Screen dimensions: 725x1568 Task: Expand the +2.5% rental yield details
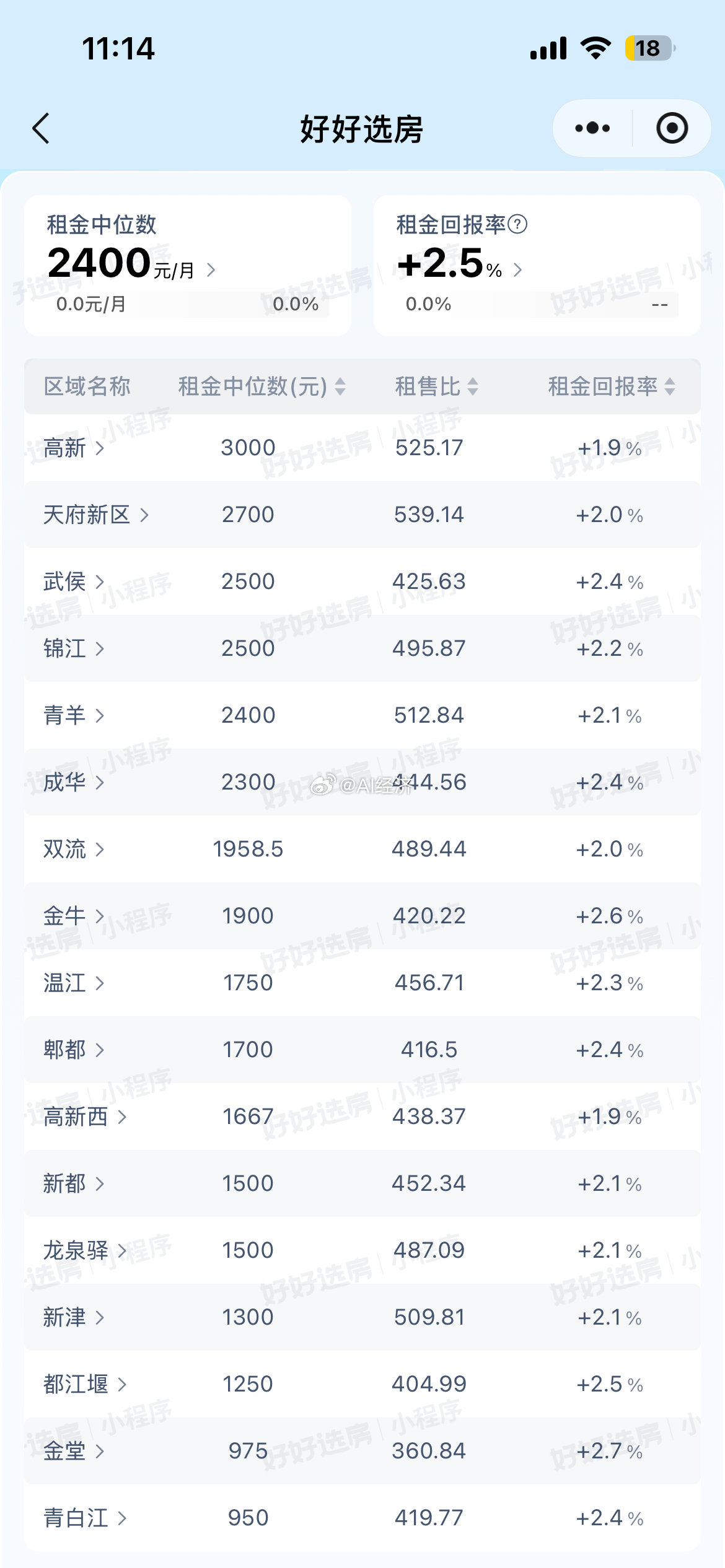tap(518, 269)
